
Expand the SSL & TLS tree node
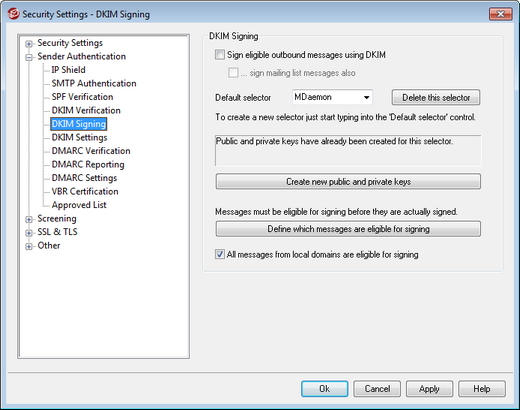[29, 233]
